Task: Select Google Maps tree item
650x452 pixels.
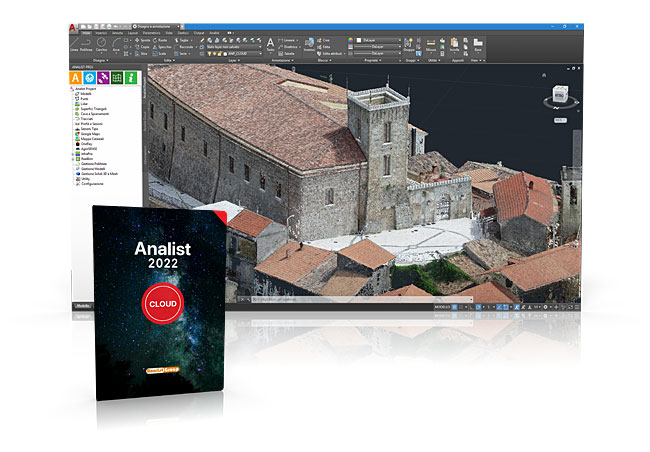Action: point(90,134)
